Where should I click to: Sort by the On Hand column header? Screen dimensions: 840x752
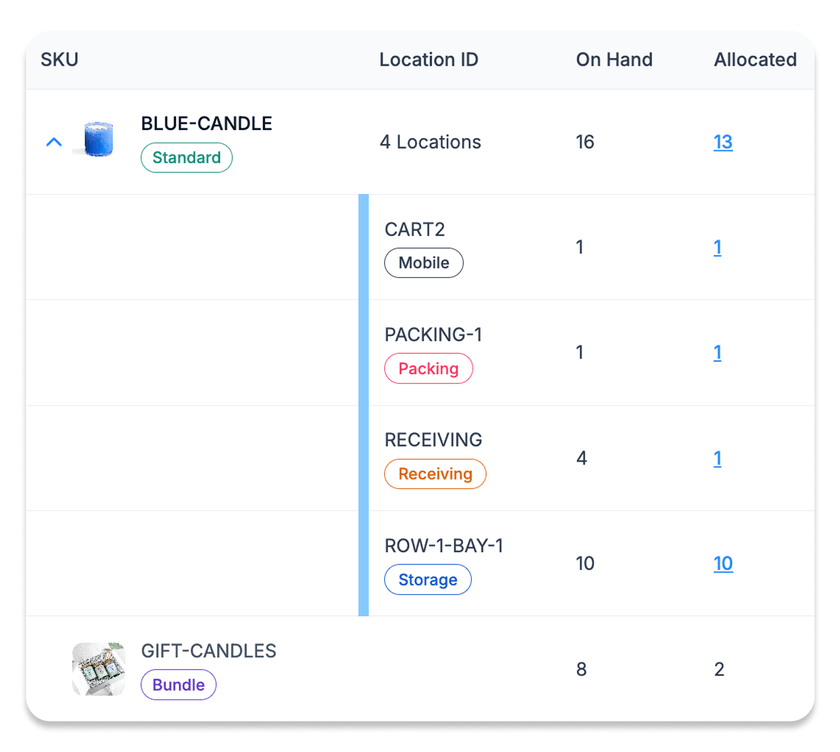point(613,60)
